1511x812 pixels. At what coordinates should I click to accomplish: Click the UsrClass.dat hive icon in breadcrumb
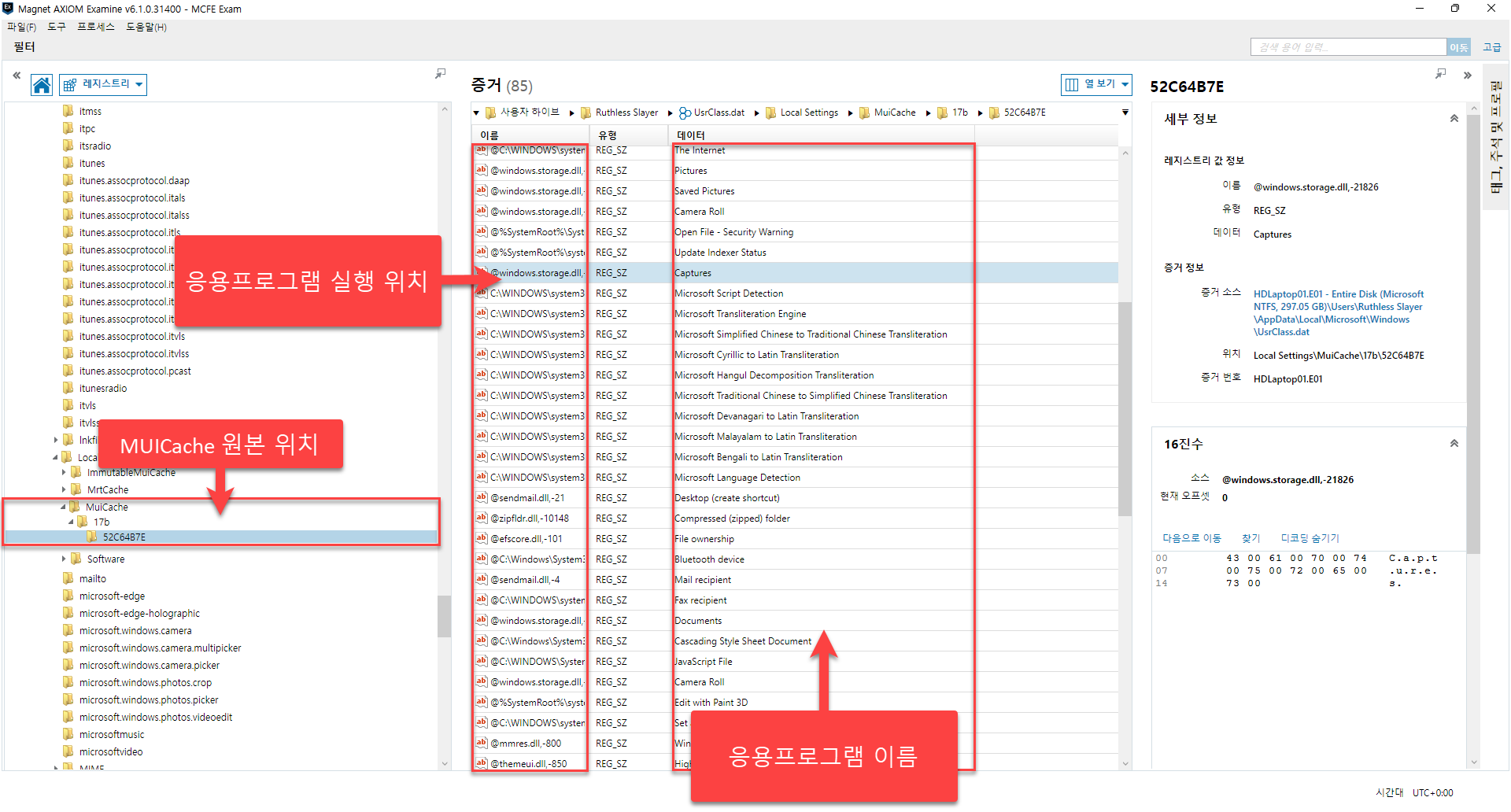click(685, 113)
